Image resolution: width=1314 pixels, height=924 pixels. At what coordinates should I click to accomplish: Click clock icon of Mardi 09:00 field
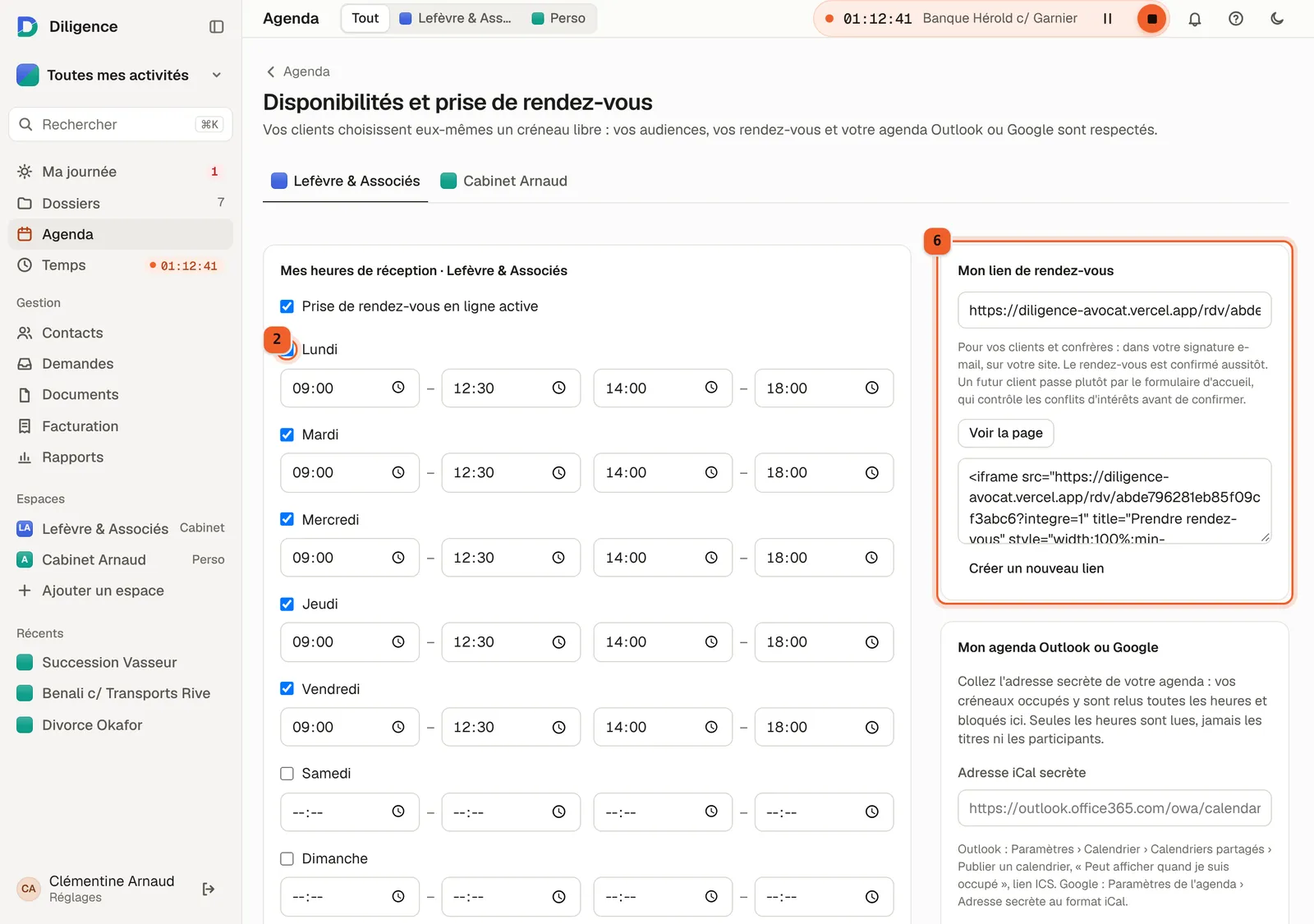pyautogui.click(x=398, y=472)
